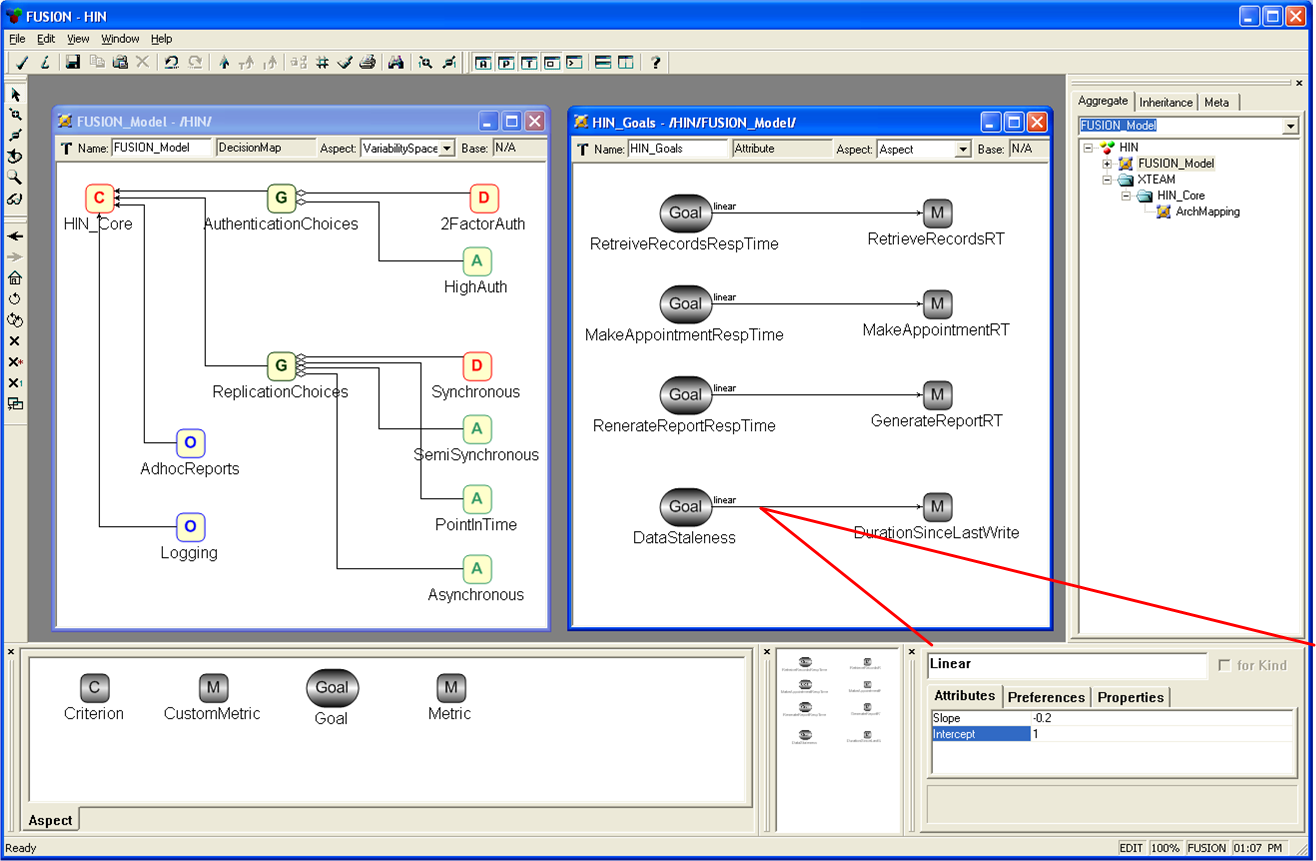This screenshot has width=1316, height=861.
Task: Click the Save floppy disk toolbar icon
Action: [72, 62]
